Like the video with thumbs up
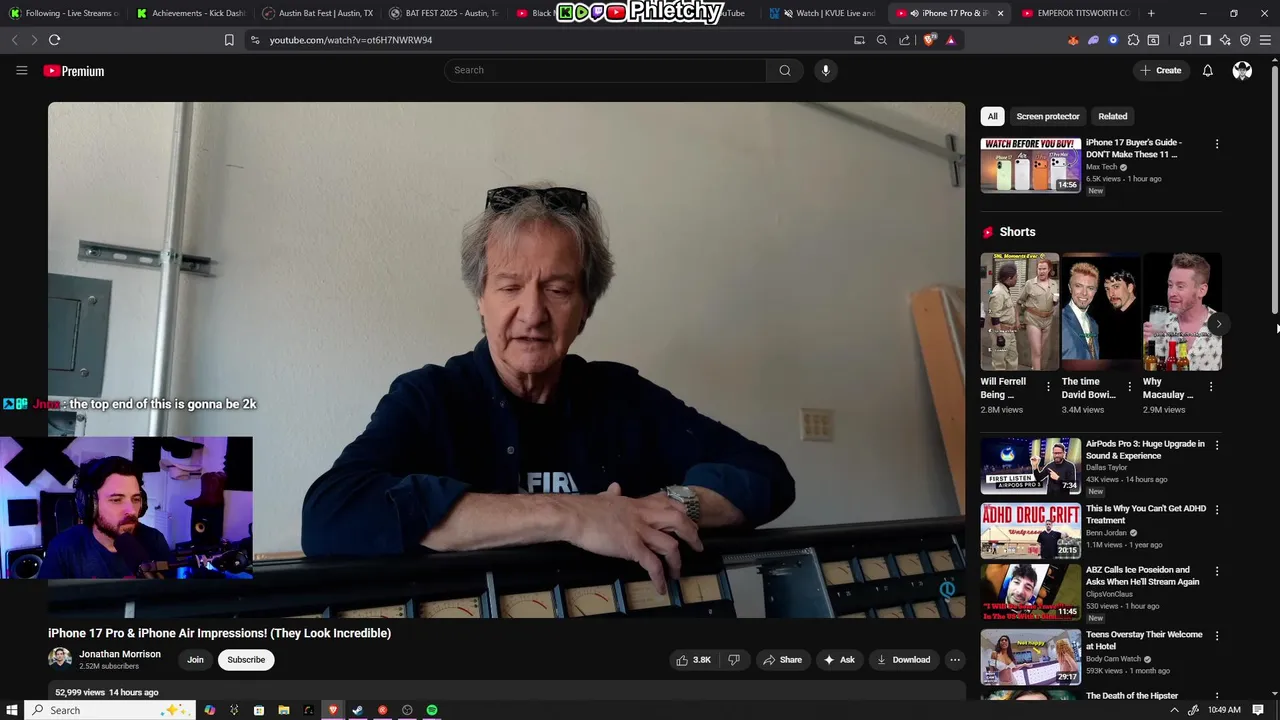The image size is (1280, 720). pos(693,660)
